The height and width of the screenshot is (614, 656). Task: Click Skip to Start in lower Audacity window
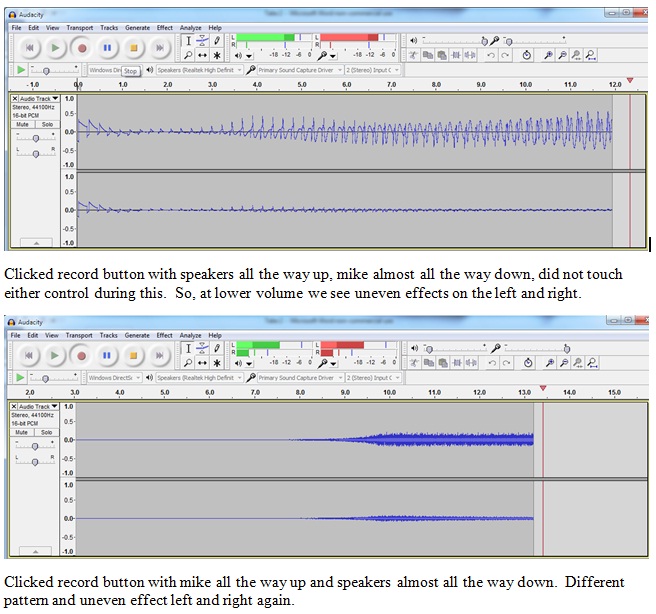click(29, 356)
